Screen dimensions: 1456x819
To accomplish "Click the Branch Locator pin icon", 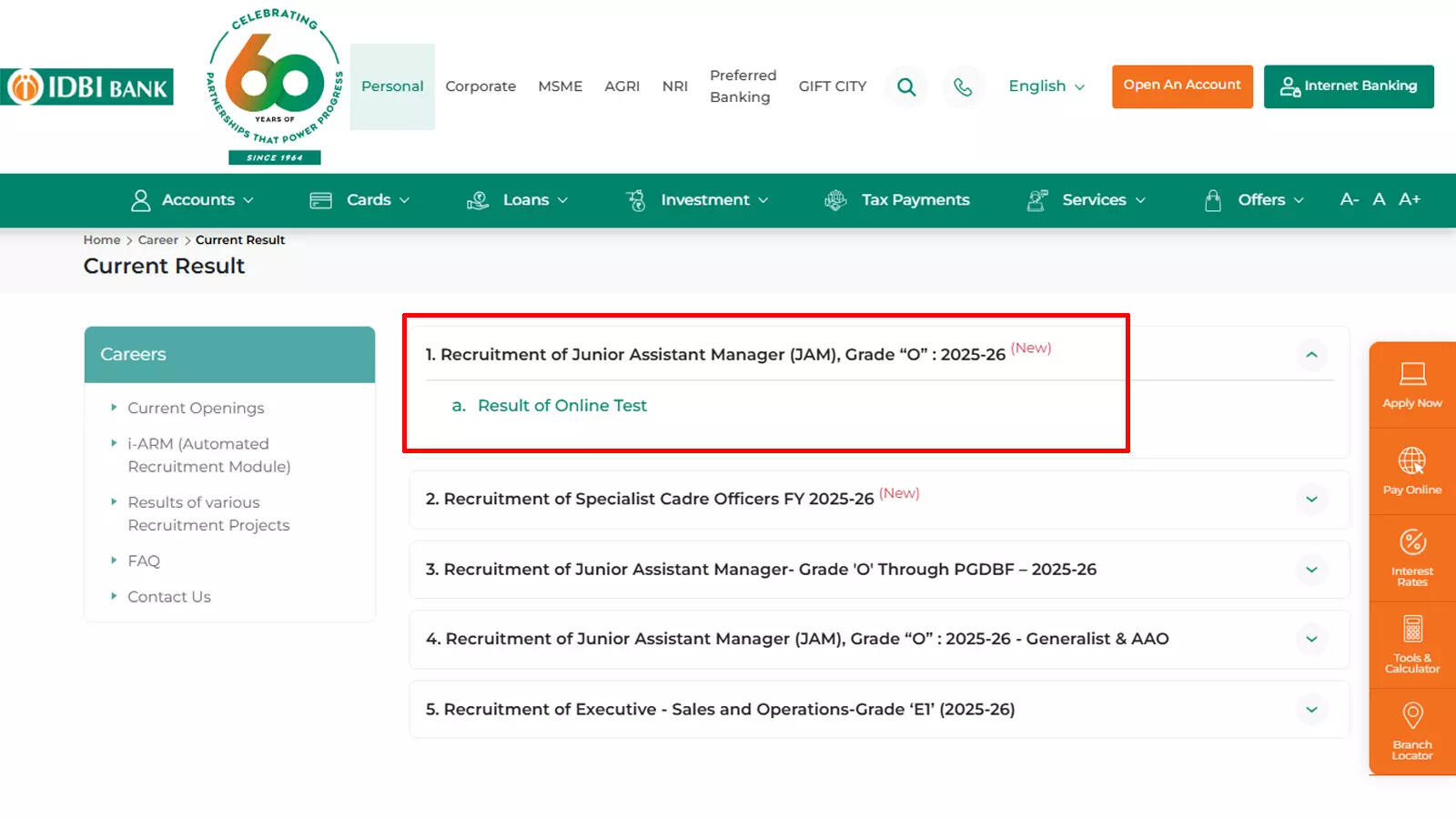I will pyautogui.click(x=1412, y=715).
